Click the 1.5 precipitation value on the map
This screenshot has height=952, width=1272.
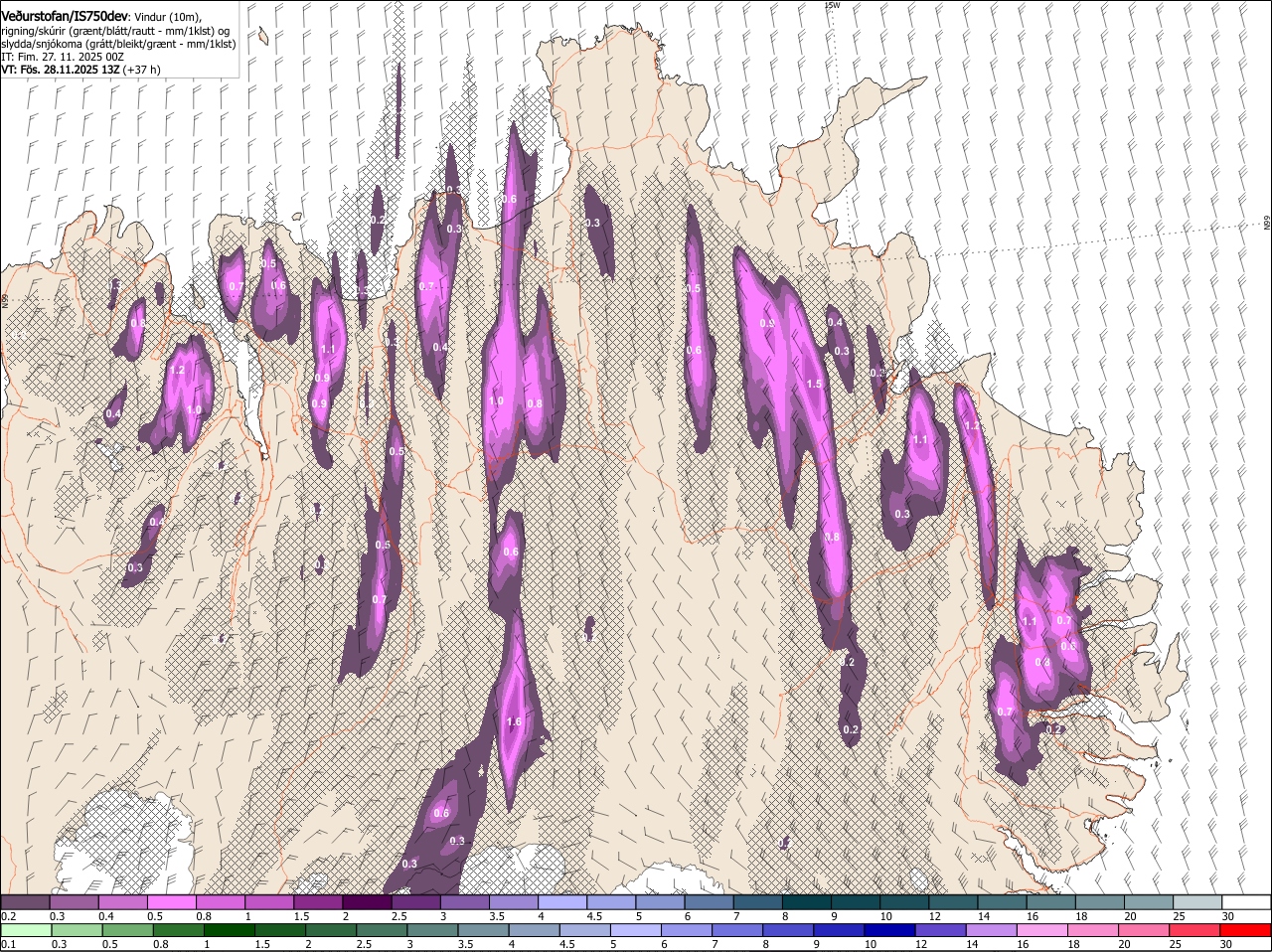[x=814, y=384]
